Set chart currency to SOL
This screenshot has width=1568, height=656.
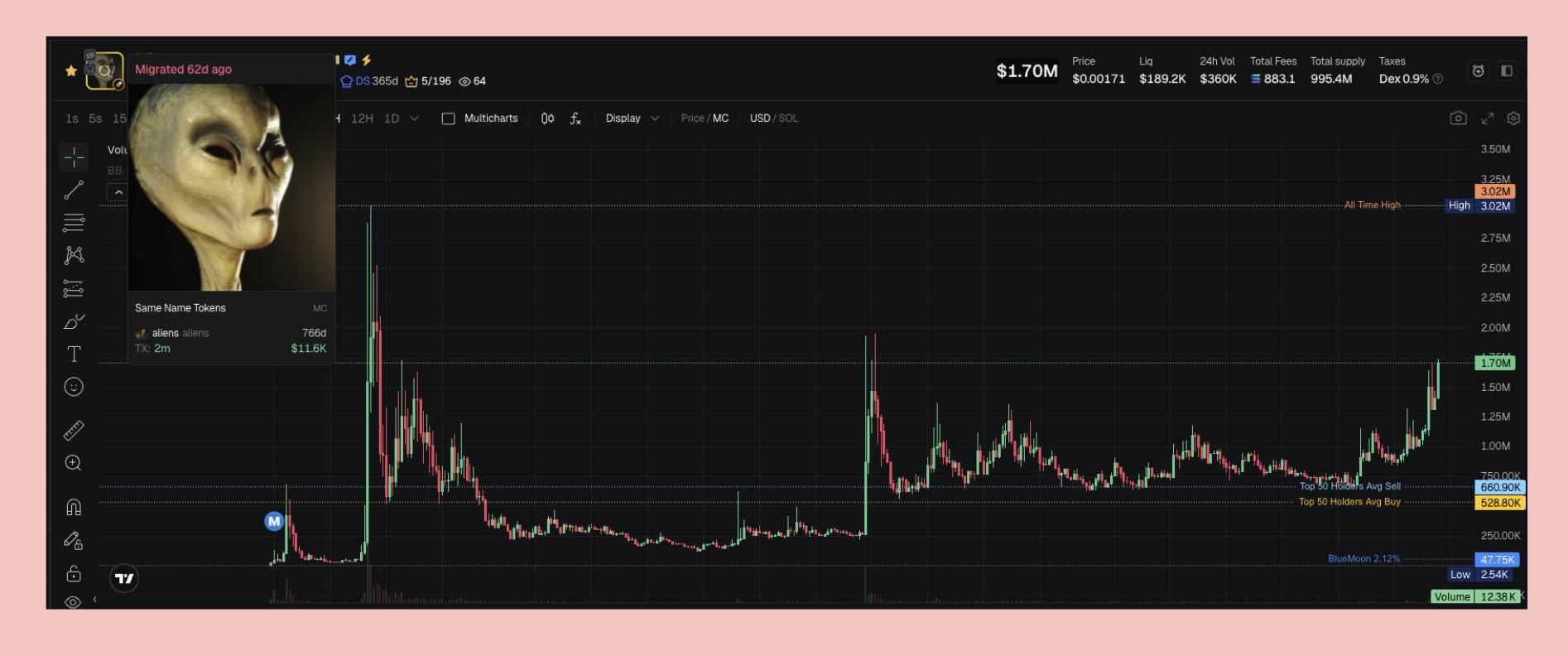coord(788,118)
